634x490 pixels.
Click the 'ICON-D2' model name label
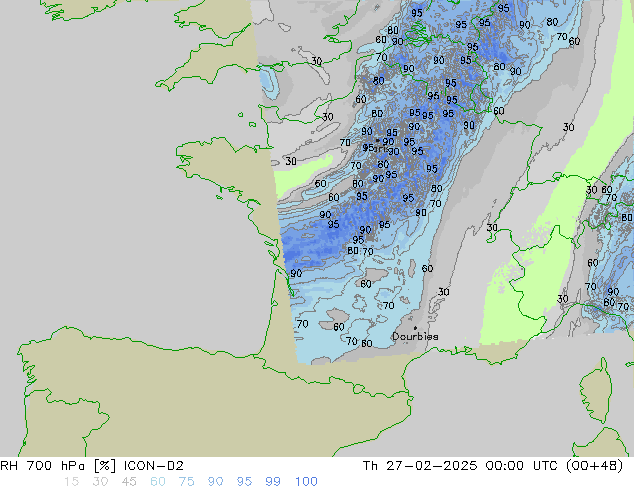[154, 466]
